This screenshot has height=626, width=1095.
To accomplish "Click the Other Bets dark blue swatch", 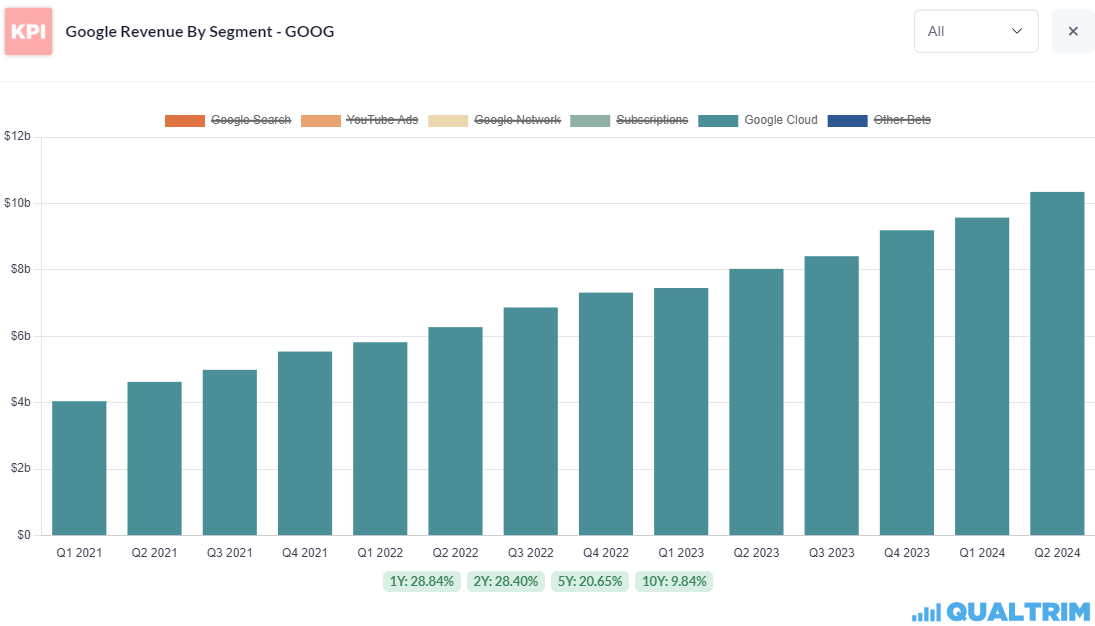I will [848, 121].
